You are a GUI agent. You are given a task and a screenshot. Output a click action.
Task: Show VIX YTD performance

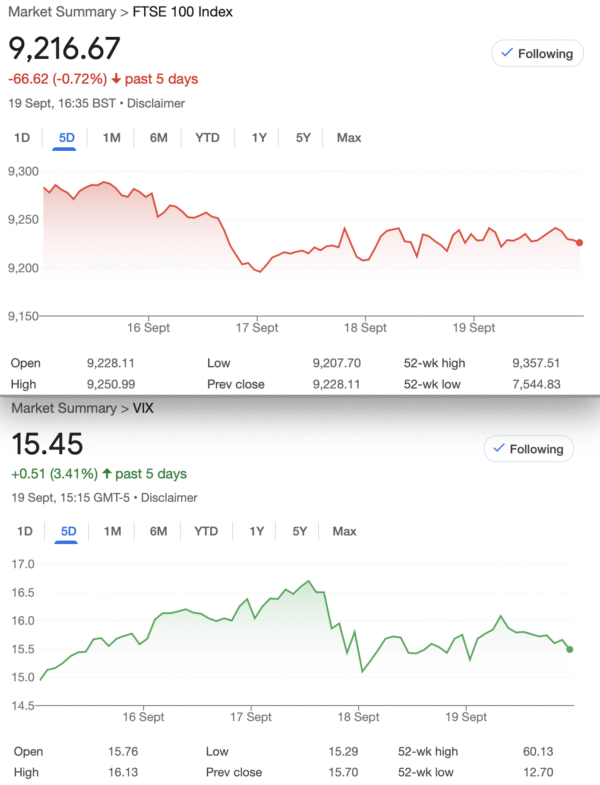[206, 531]
